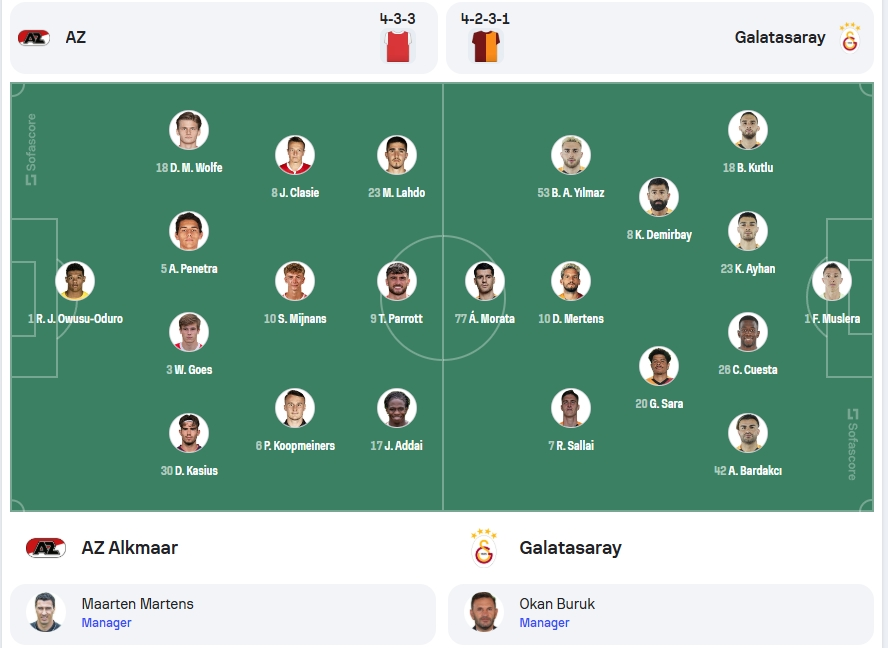Click Galatasaray crest below the pitch
888x648 pixels.
click(484, 548)
